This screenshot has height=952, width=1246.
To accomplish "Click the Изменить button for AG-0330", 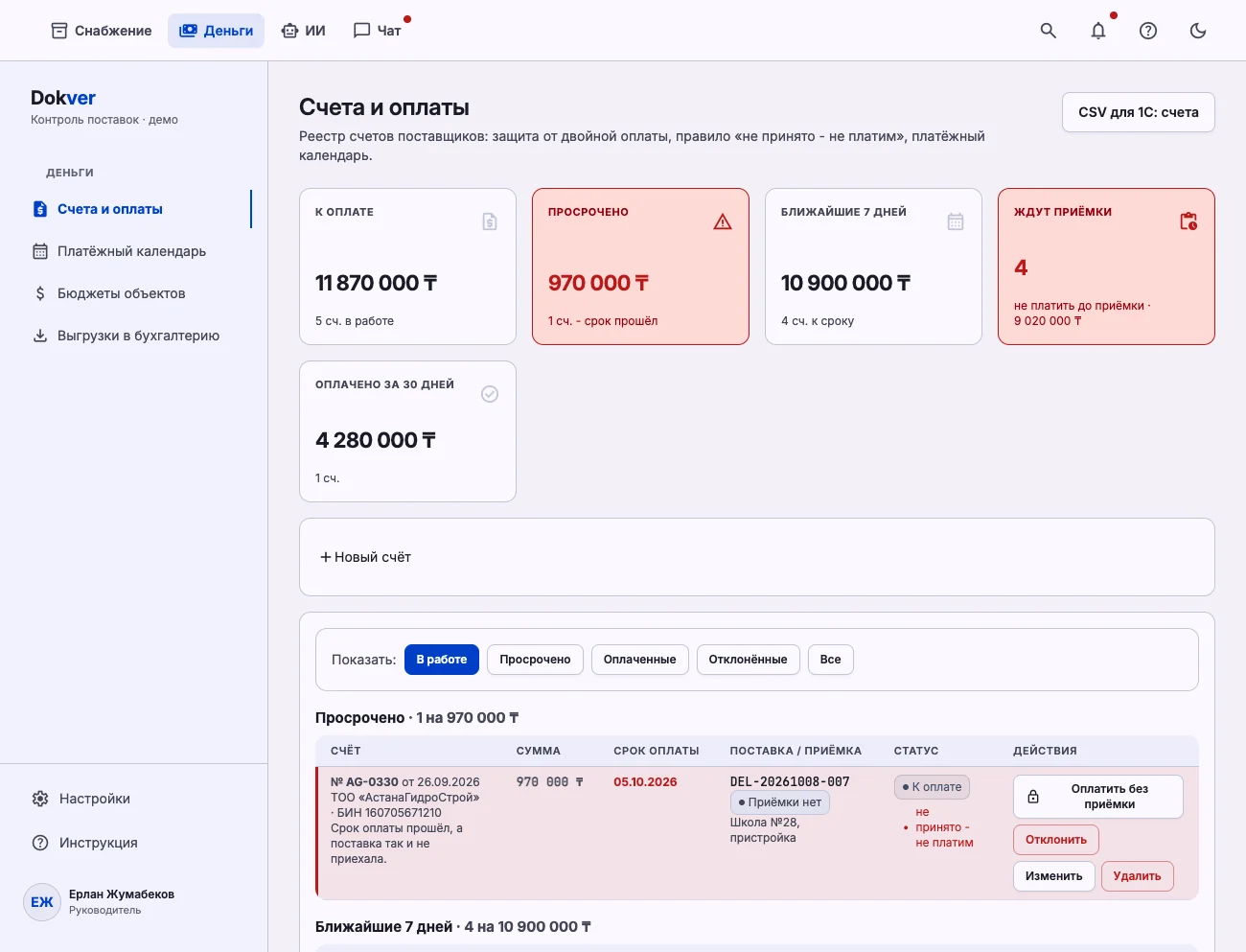I will 1054,876.
